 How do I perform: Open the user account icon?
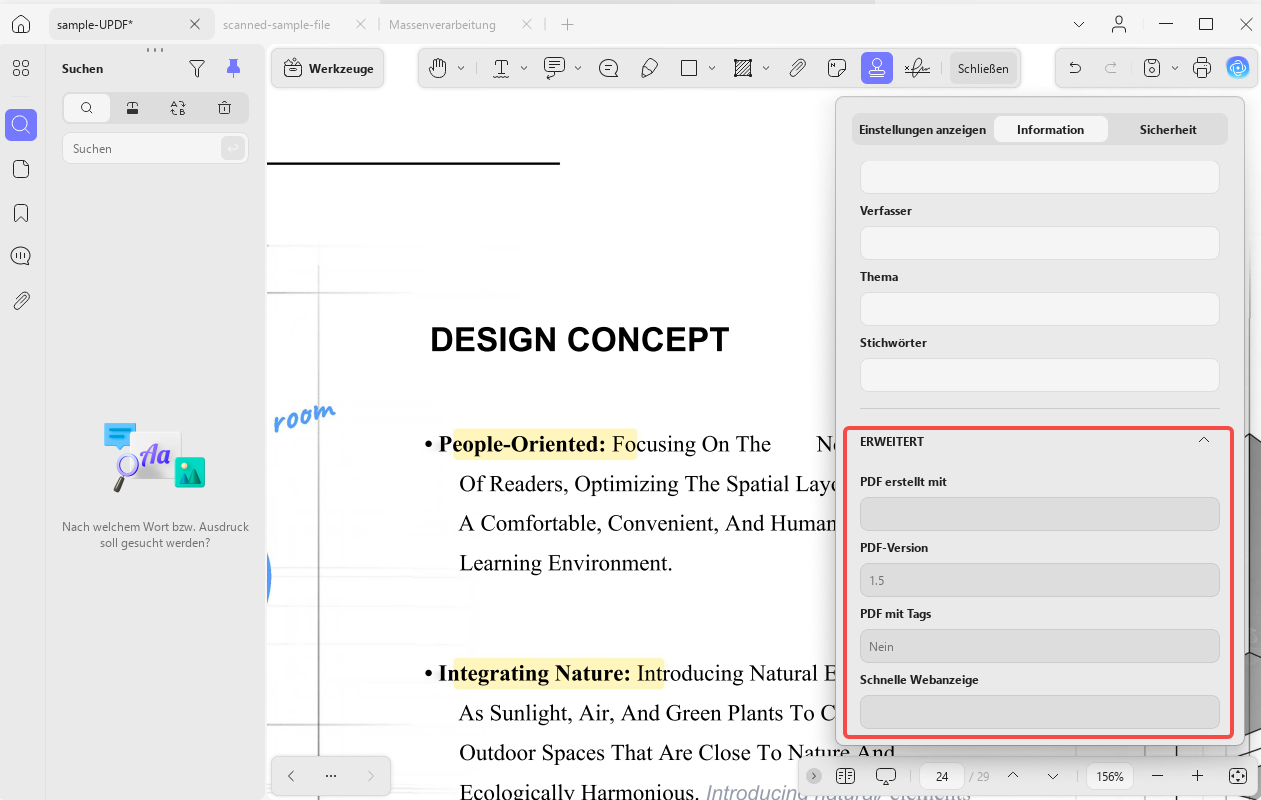click(1120, 24)
